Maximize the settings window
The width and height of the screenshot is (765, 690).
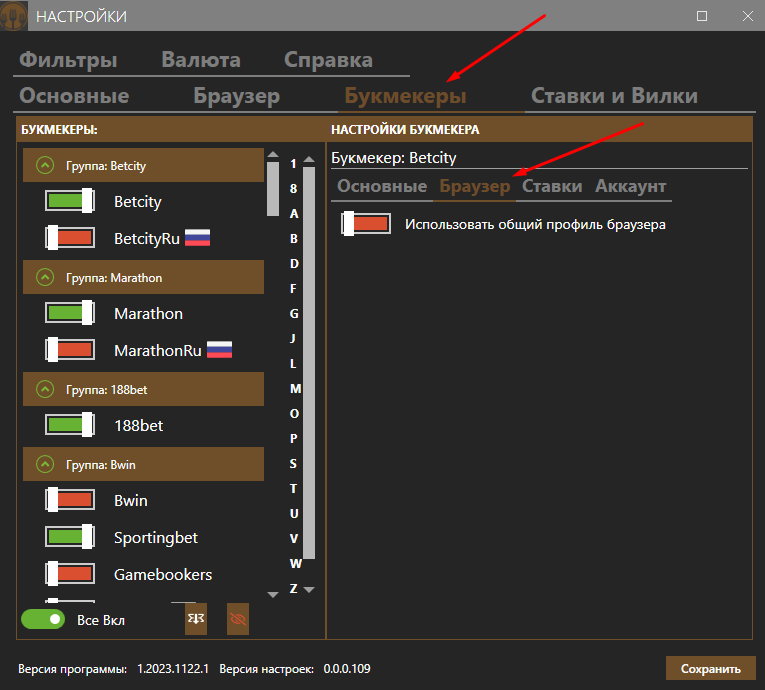[702, 16]
